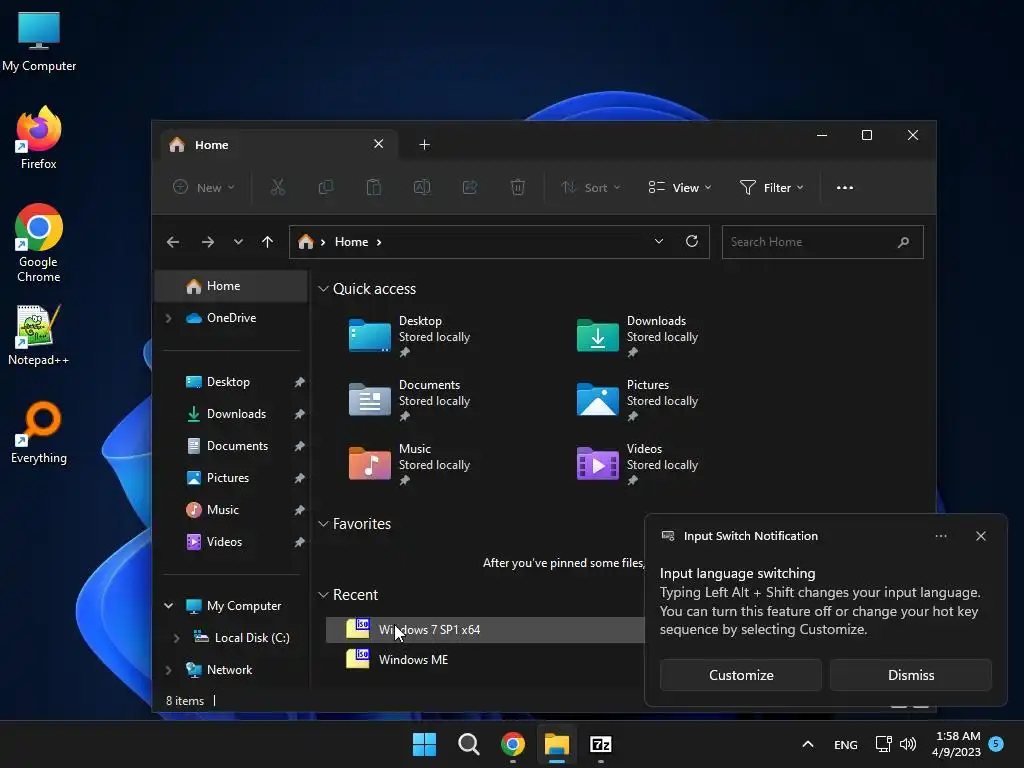Select Firefox desktop shortcut
Viewport: 1024px width, 768px height.
click(39, 138)
